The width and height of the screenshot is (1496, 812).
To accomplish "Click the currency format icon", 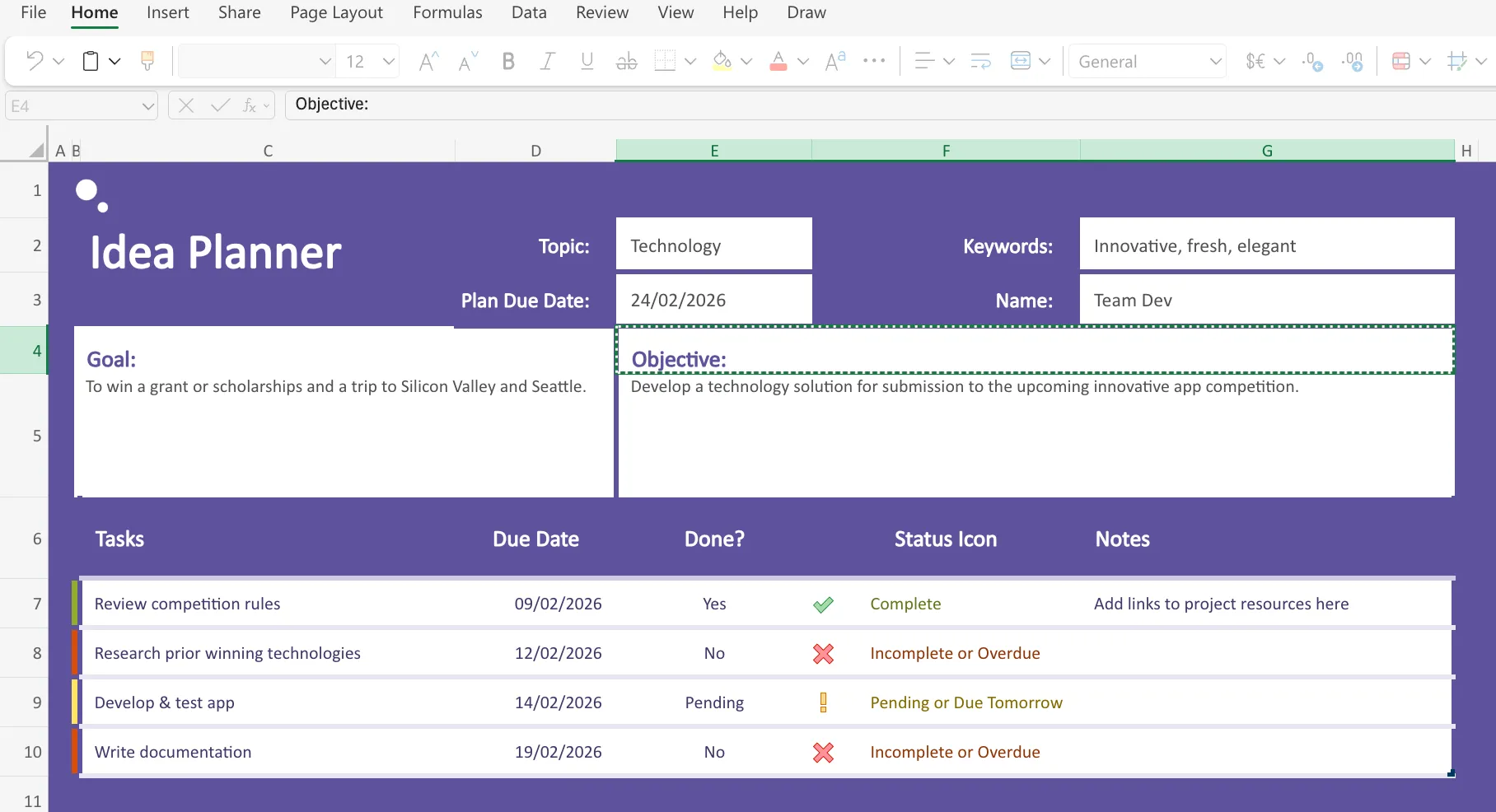I will tap(1255, 61).
